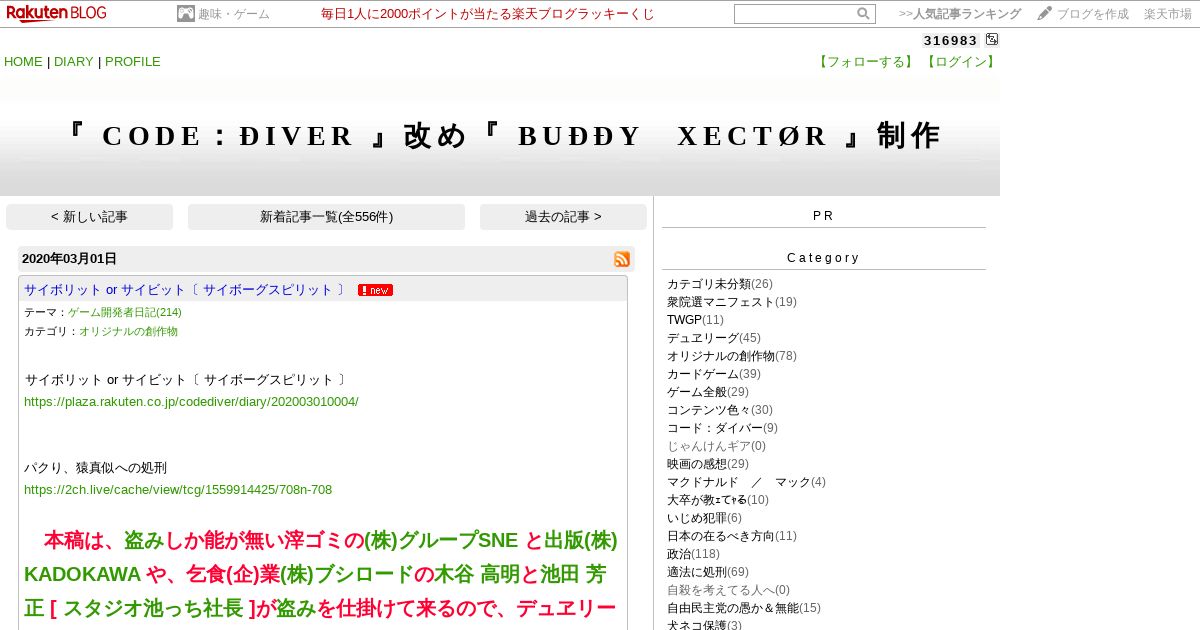Select category 適法に処刑
Viewport: 1200px width, 630px height.
tap(697, 572)
